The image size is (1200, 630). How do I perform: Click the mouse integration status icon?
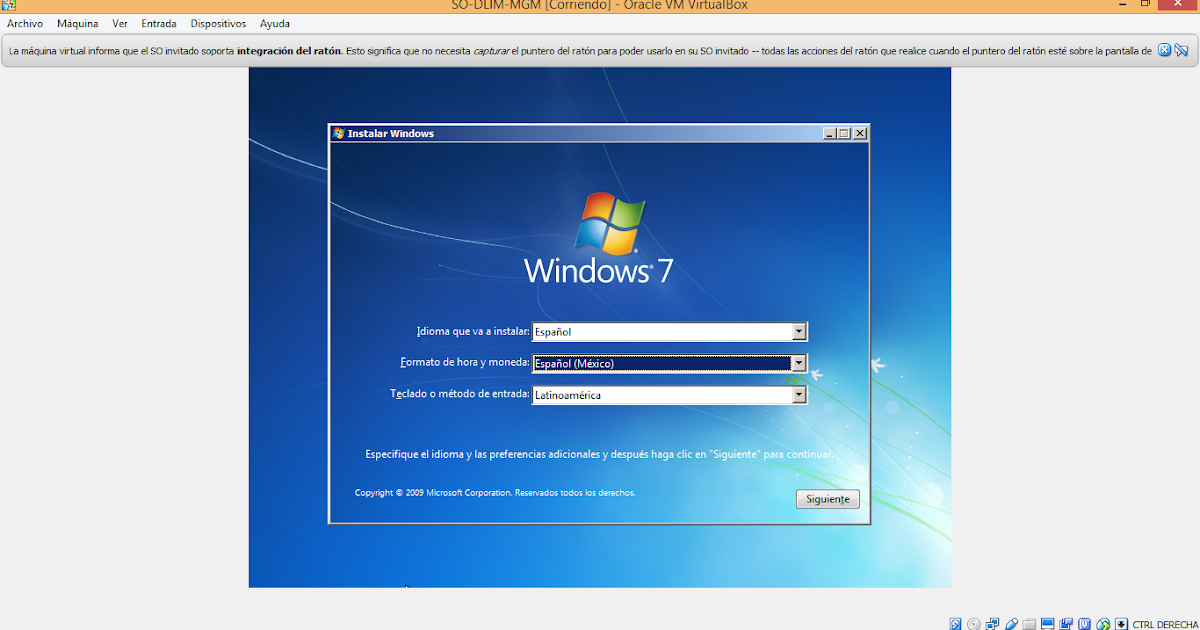point(1104,623)
